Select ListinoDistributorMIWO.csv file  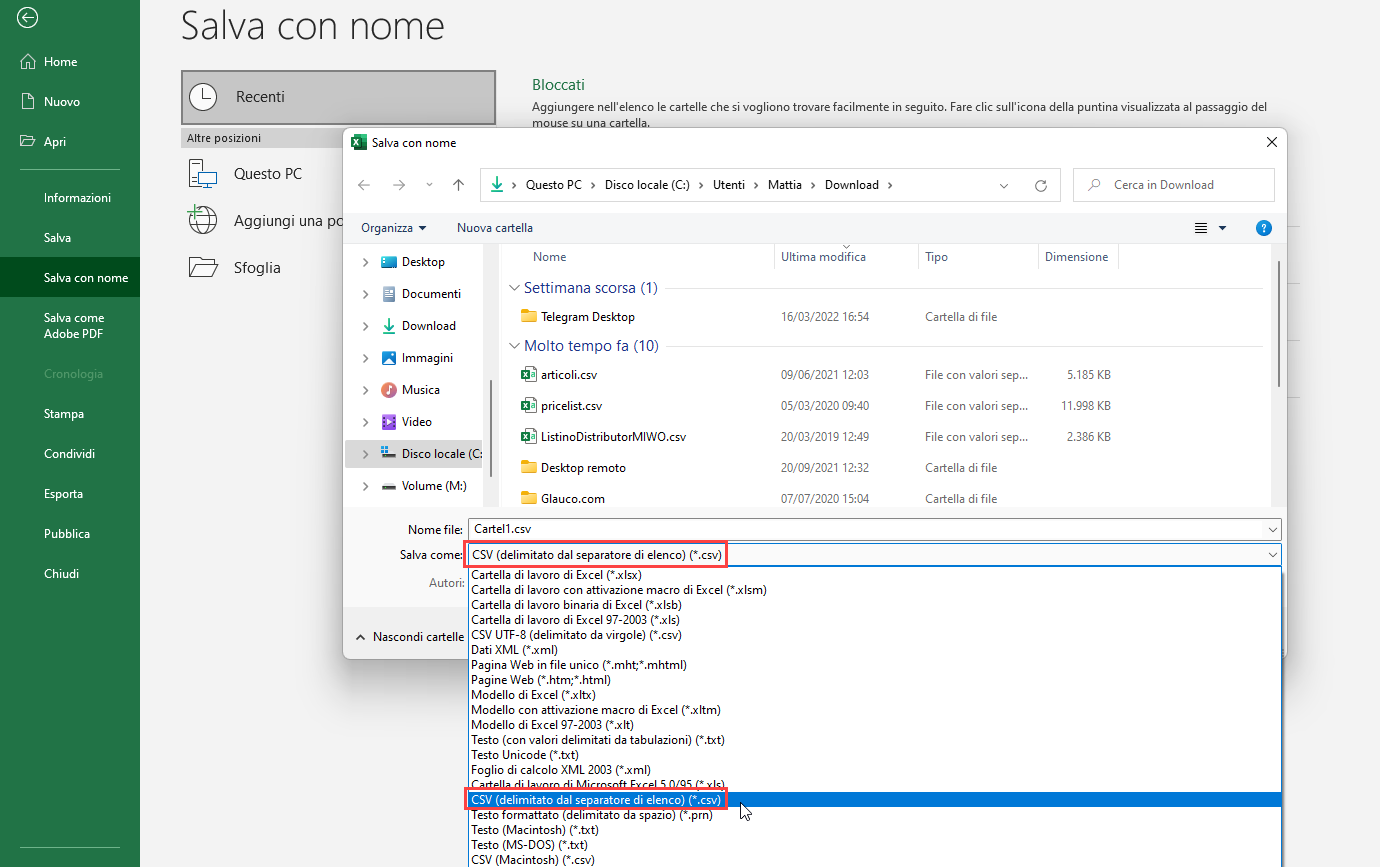613,437
